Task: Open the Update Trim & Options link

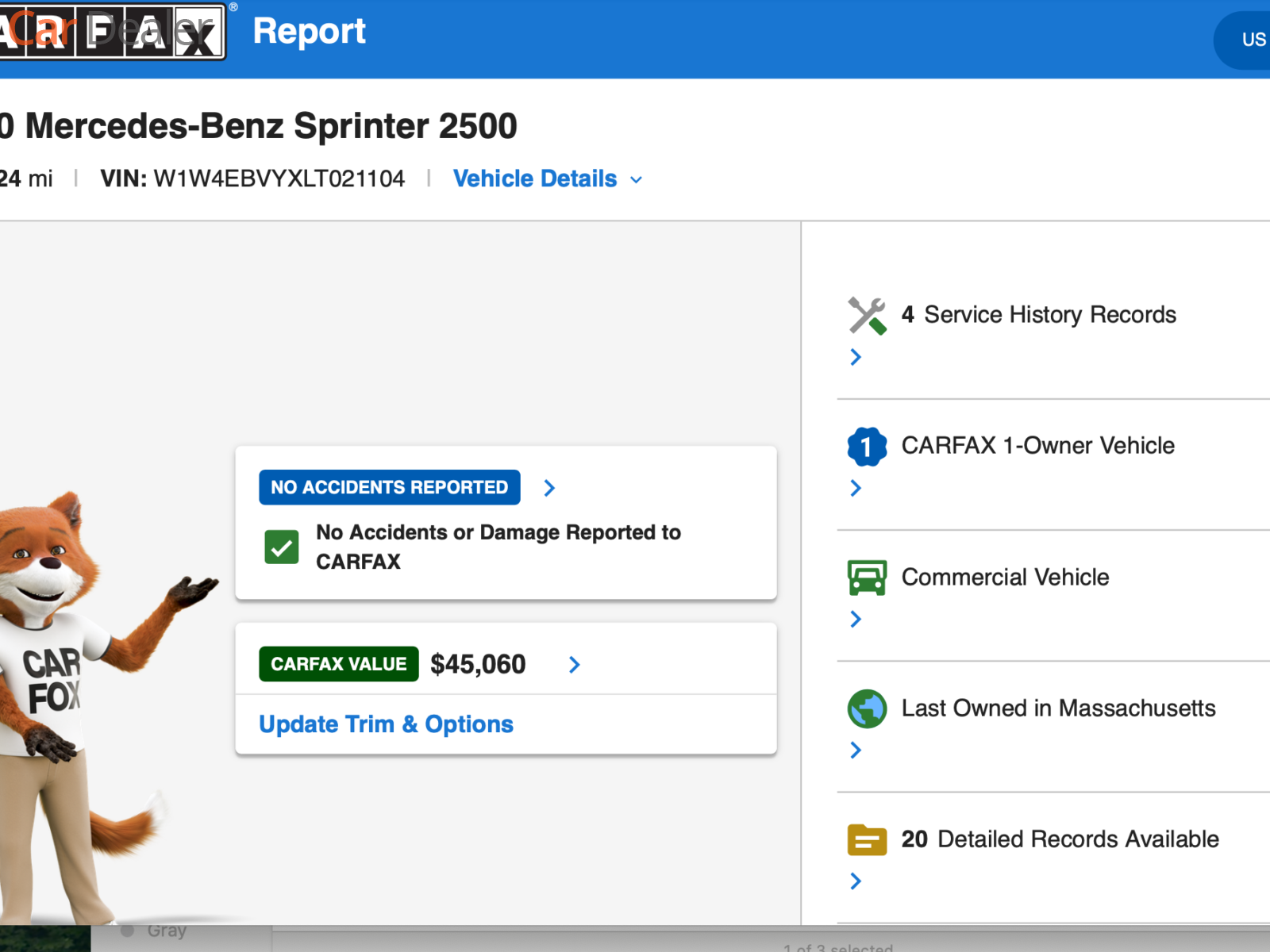Action: pyautogui.click(x=387, y=724)
